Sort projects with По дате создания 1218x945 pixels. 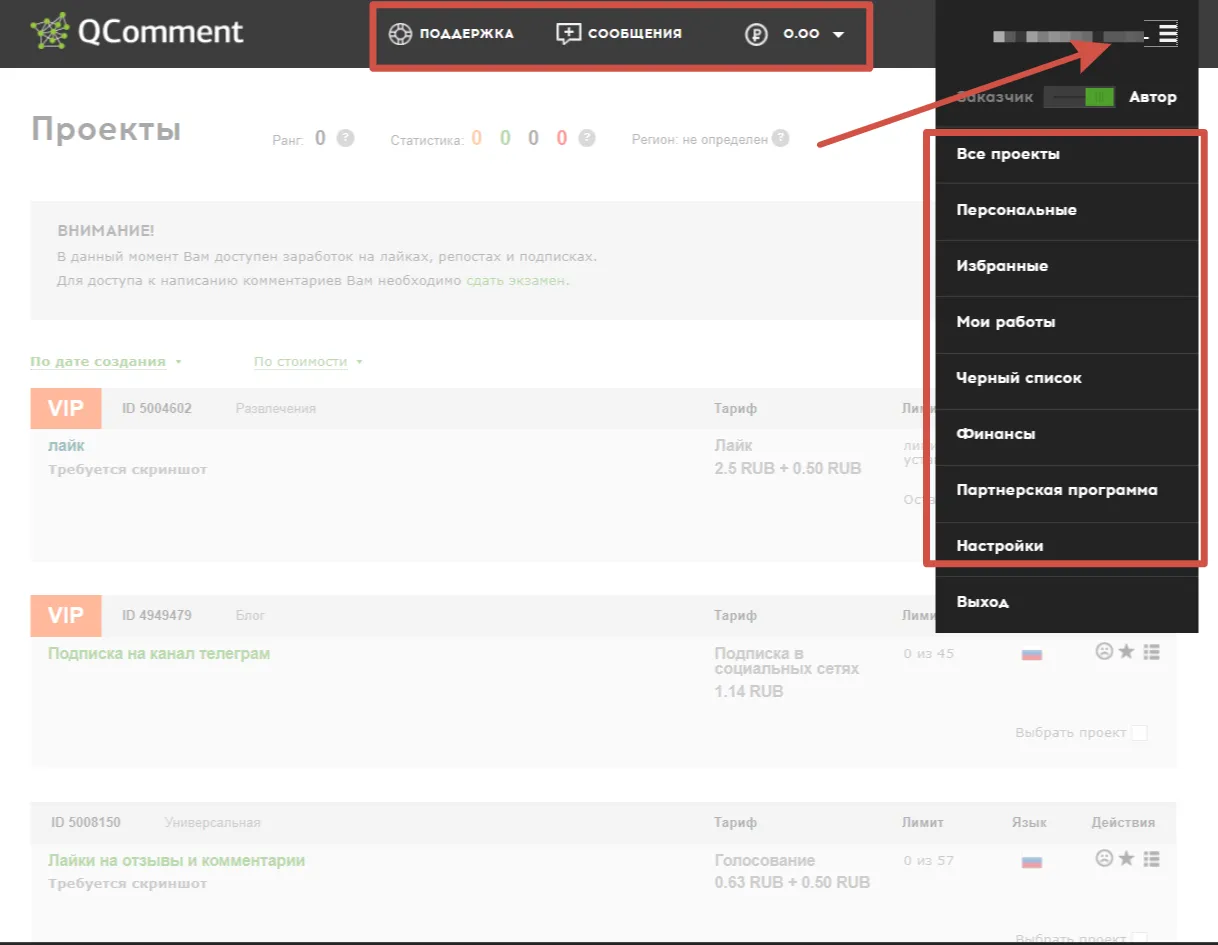(98, 362)
